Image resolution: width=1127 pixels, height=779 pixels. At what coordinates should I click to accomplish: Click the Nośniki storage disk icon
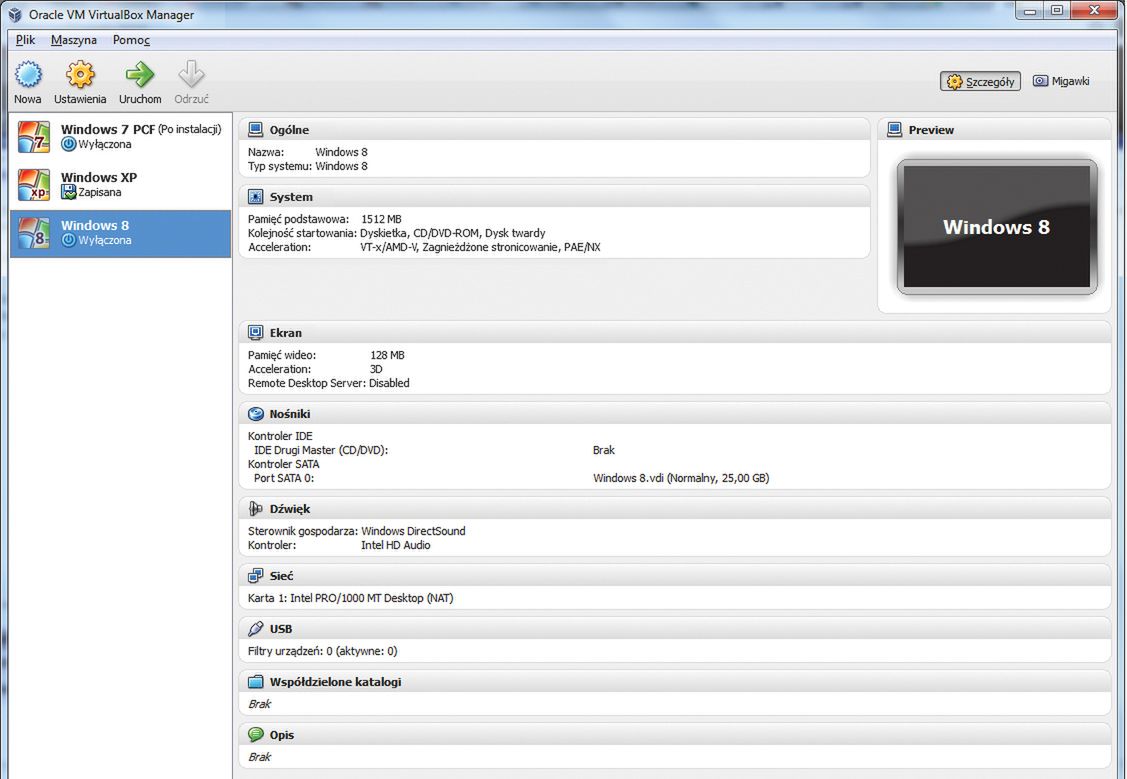pos(255,414)
